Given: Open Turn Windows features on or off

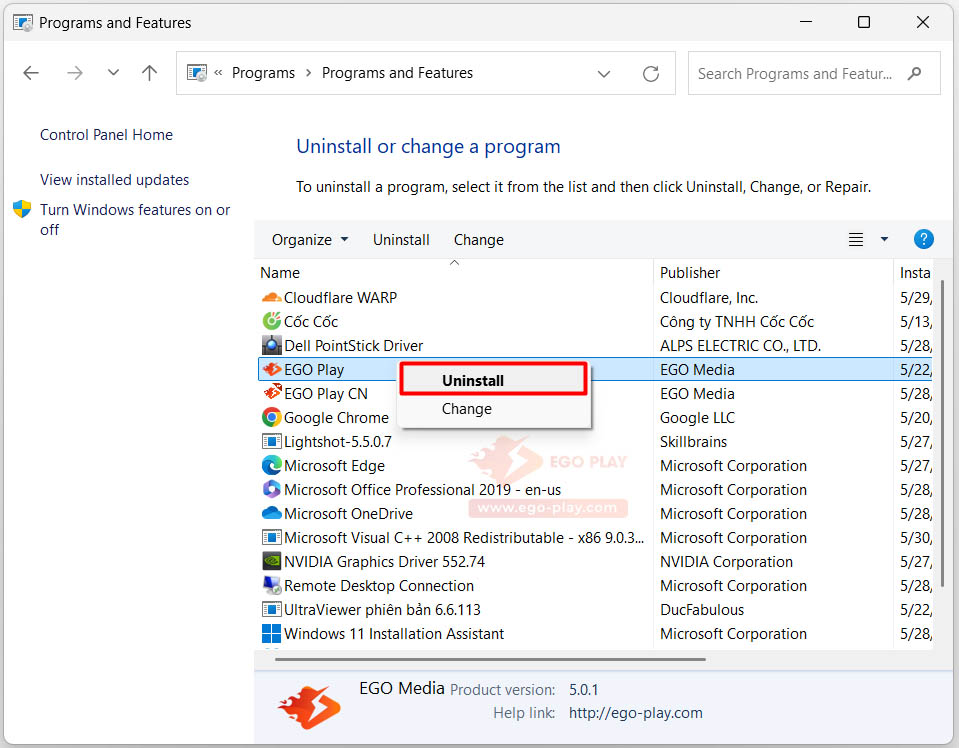Looking at the screenshot, I should (x=135, y=220).
